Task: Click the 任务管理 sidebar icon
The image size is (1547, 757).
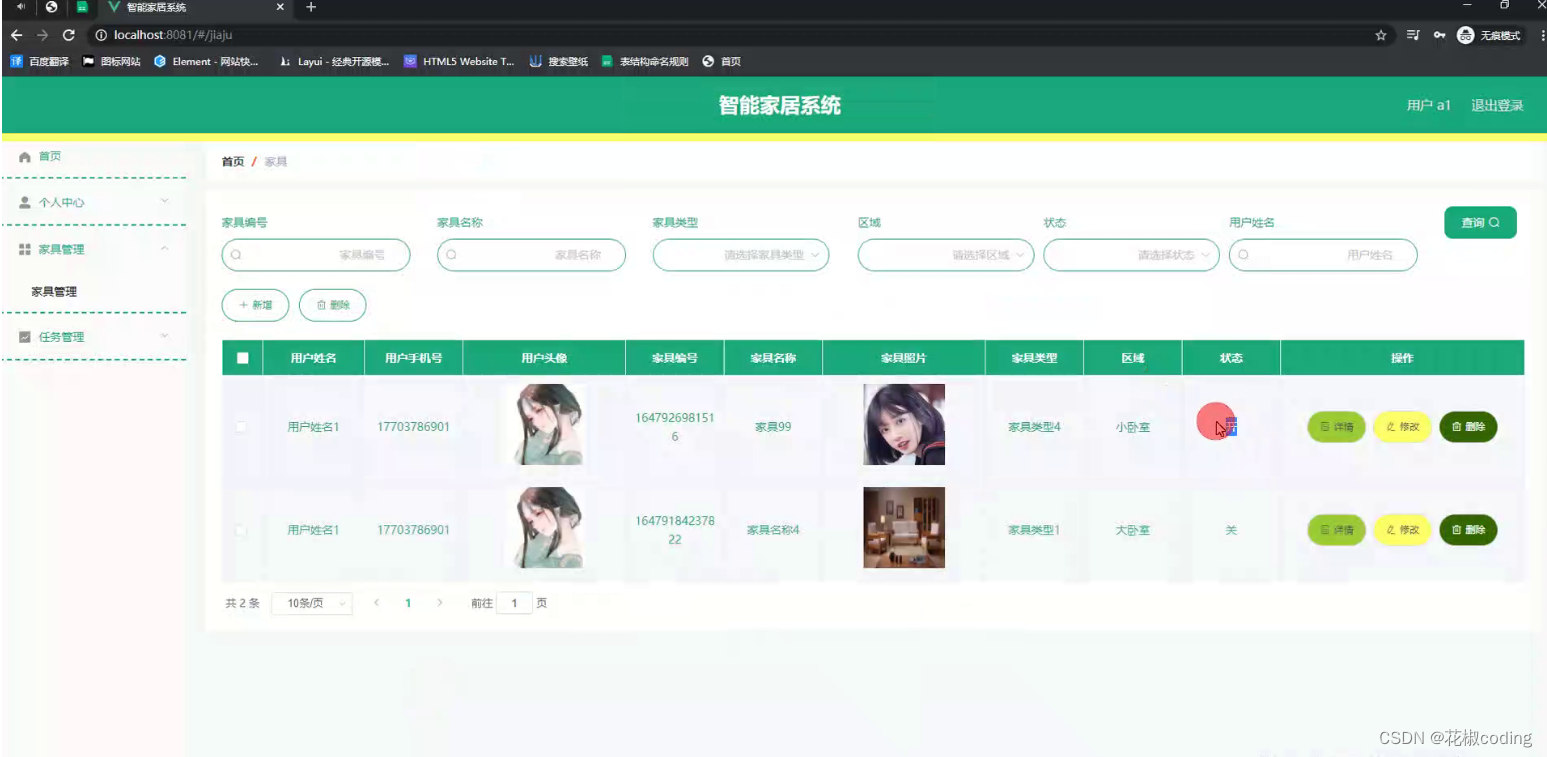Action: click(x=24, y=337)
